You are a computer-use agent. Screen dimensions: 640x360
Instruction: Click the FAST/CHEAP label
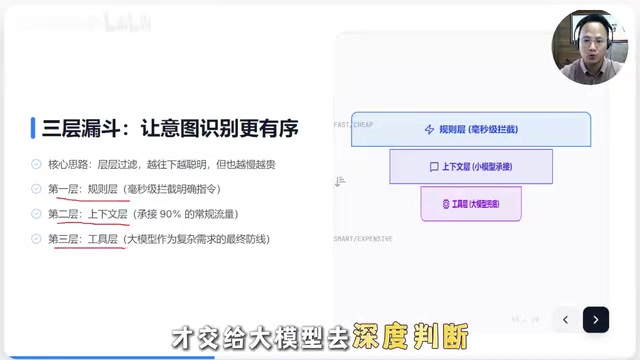(353, 124)
